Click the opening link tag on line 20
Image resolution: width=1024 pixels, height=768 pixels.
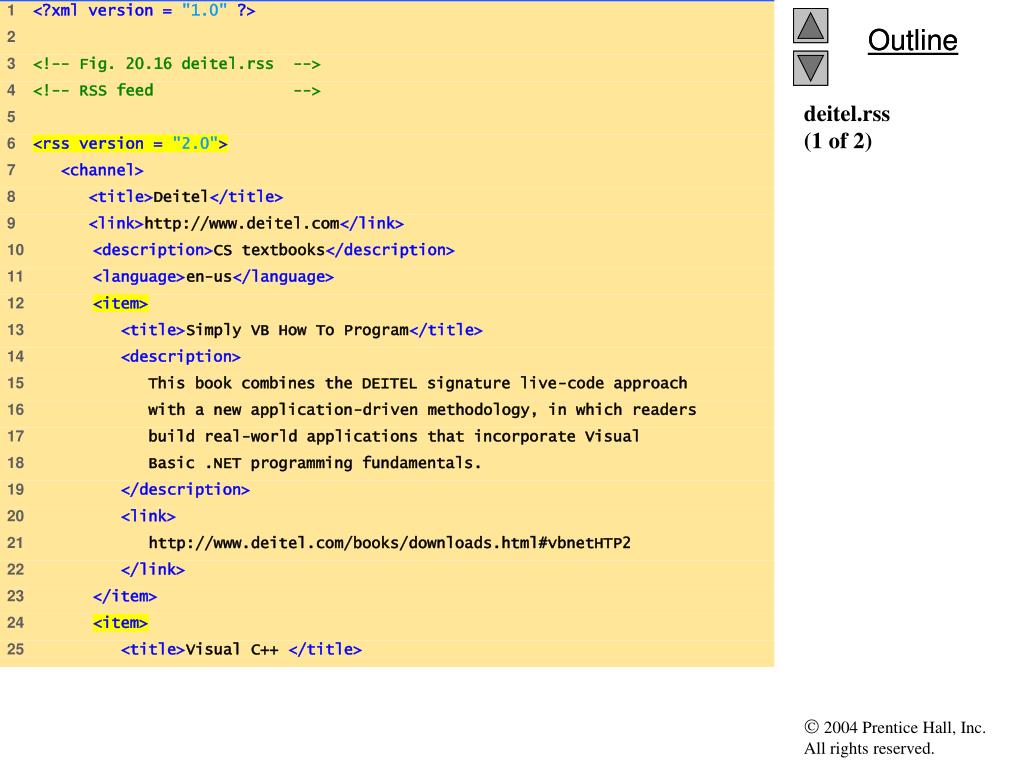pos(148,517)
